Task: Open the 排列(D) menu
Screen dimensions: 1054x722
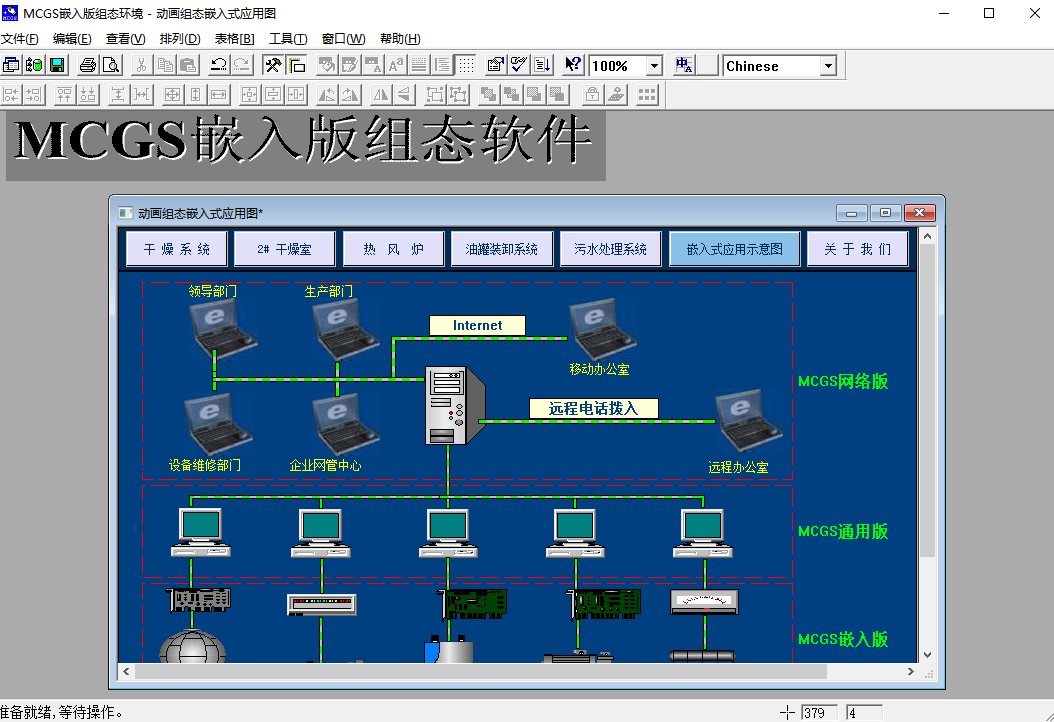Action: (180, 39)
